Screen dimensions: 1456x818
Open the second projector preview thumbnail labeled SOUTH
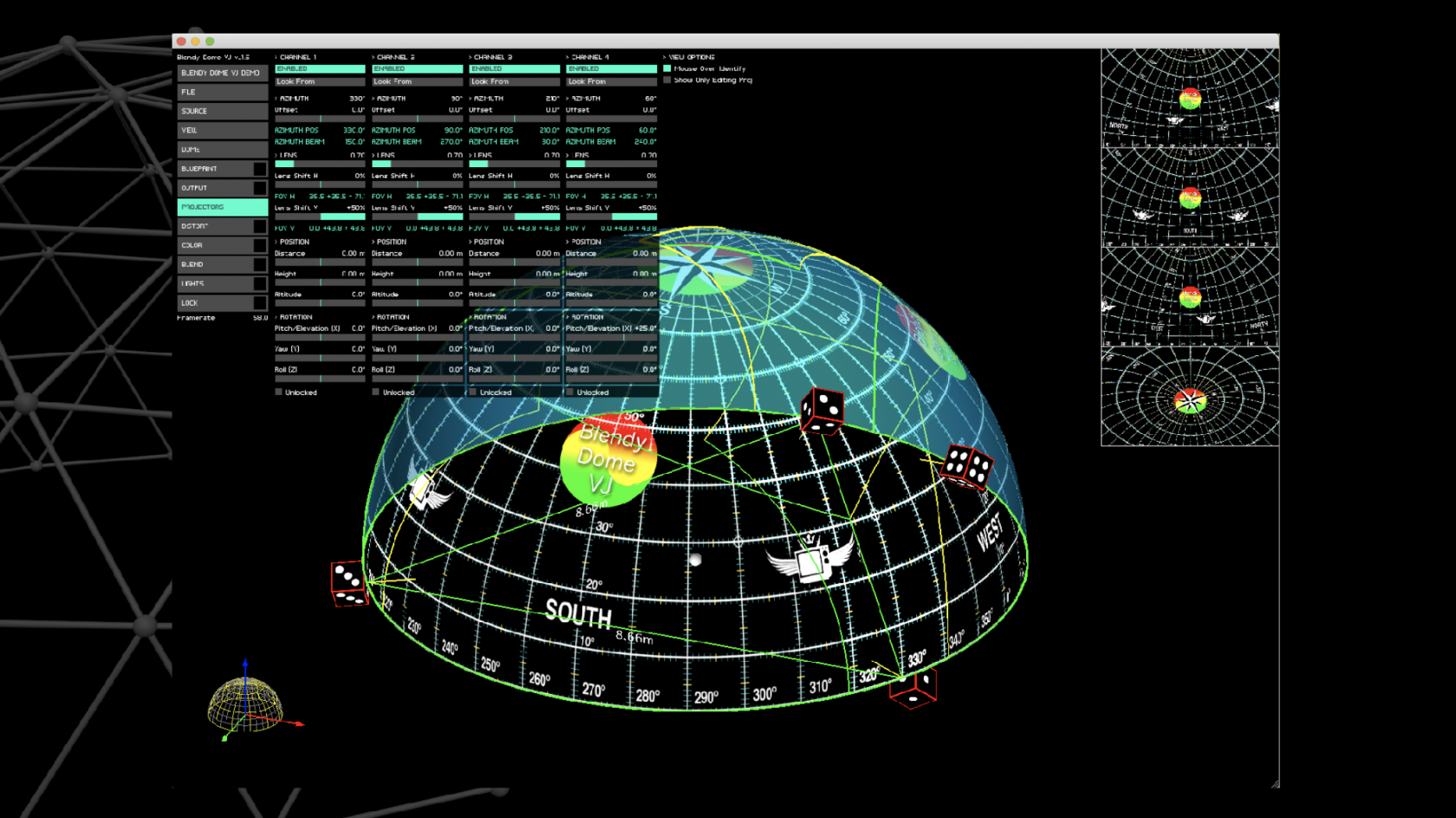1190,198
